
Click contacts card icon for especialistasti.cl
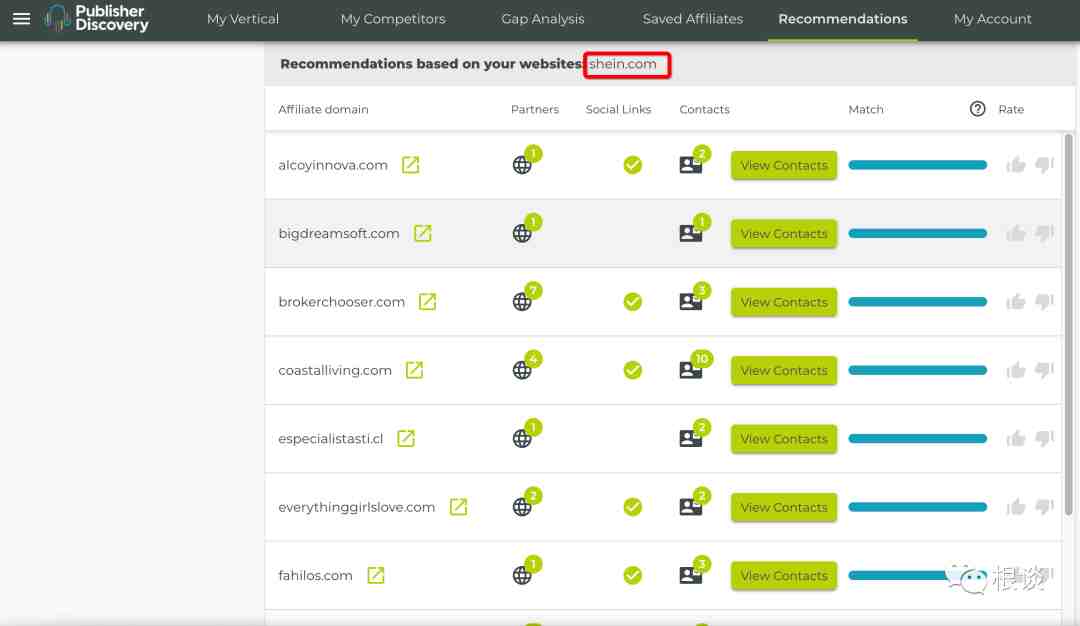[x=690, y=439]
